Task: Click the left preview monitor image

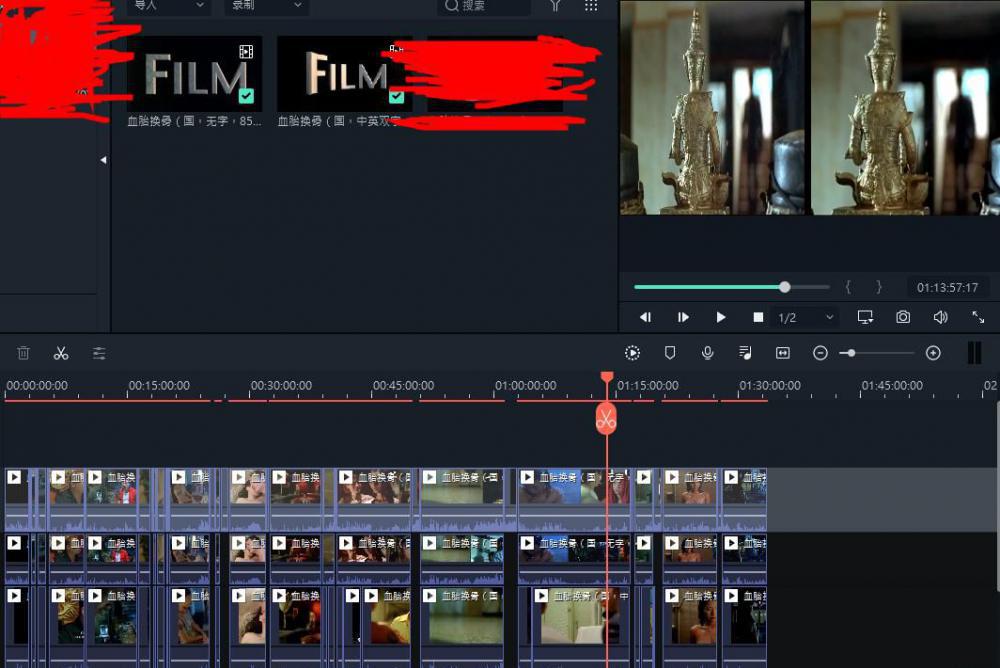Action: pos(712,107)
